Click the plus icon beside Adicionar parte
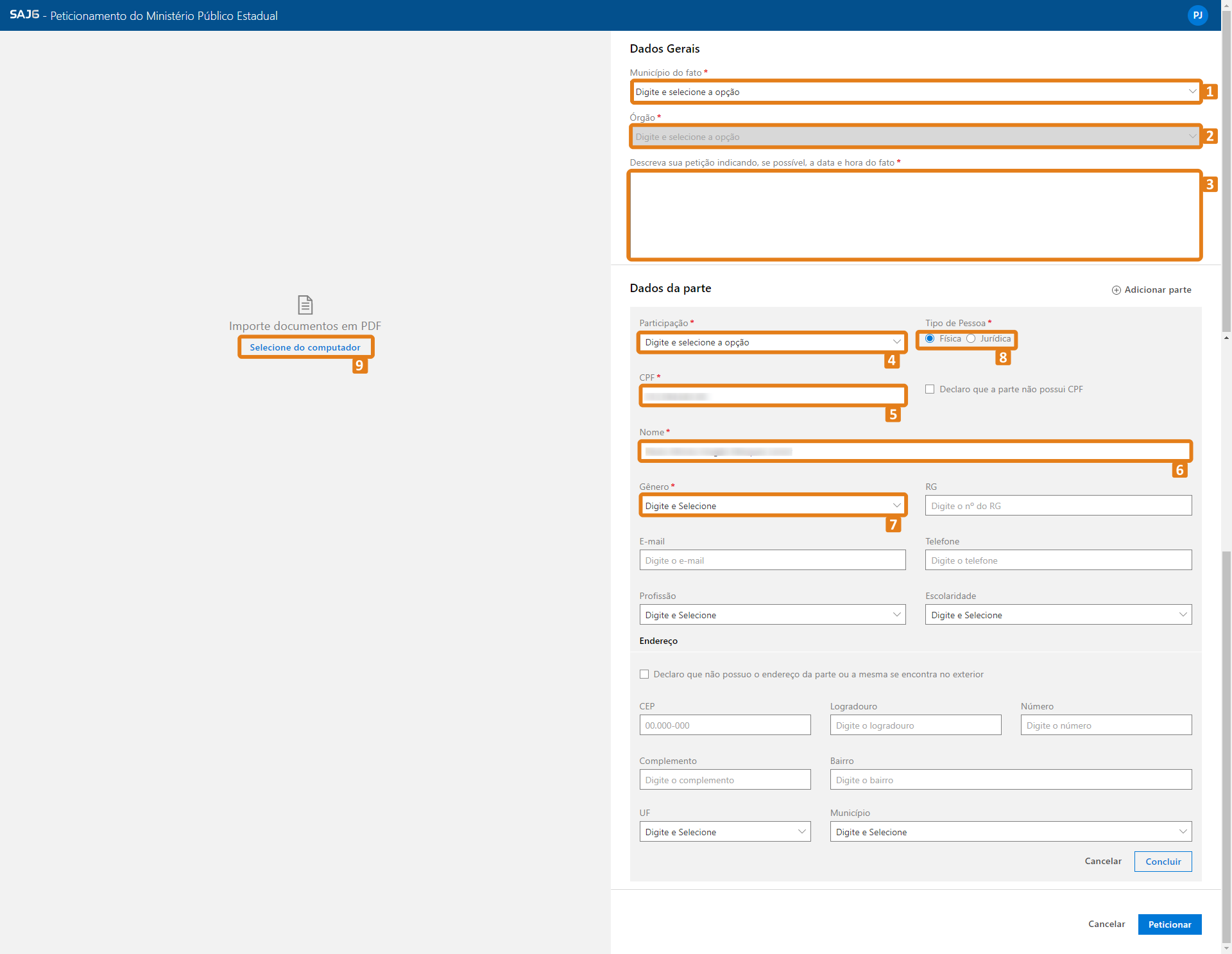The image size is (1232, 954). (1116, 290)
